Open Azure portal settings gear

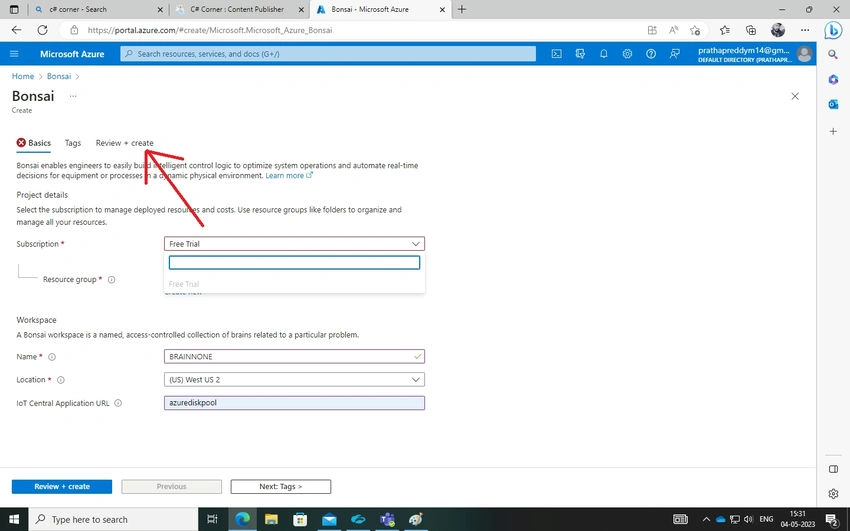tap(627, 54)
